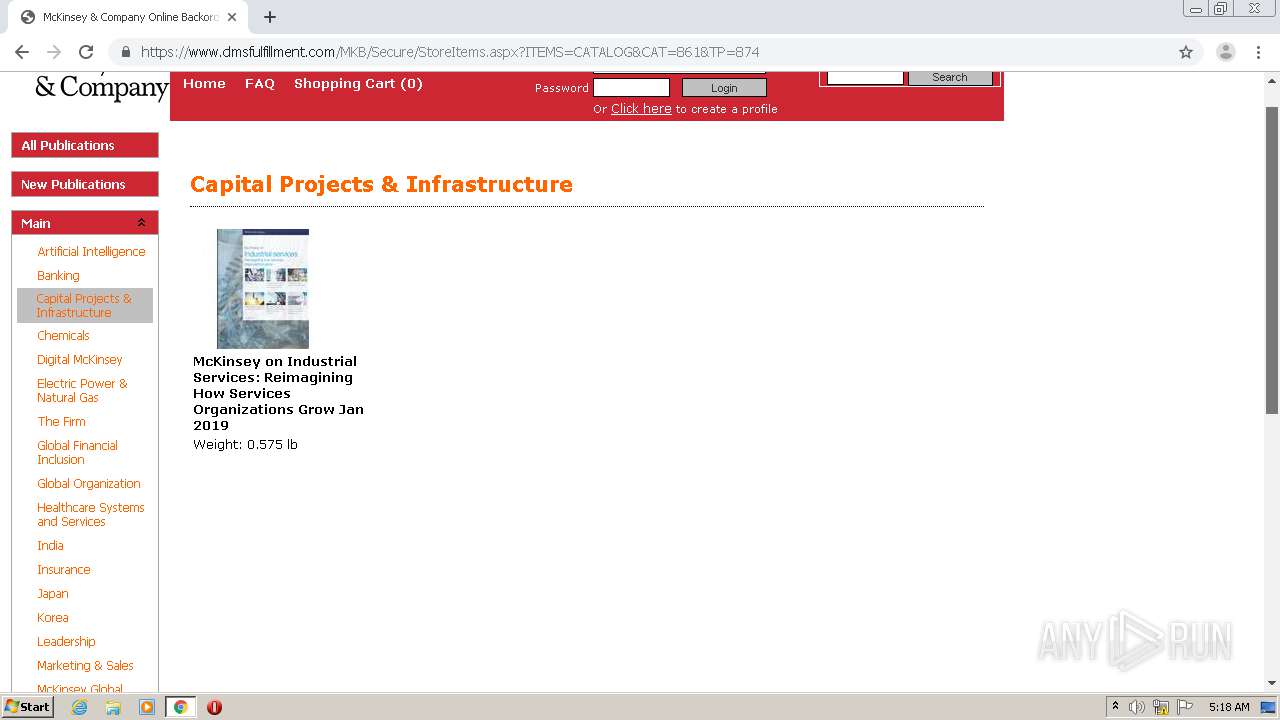This screenshot has width=1280, height=720.
Task: Follow 'Click here' to create a profile
Action: pyautogui.click(x=641, y=109)
